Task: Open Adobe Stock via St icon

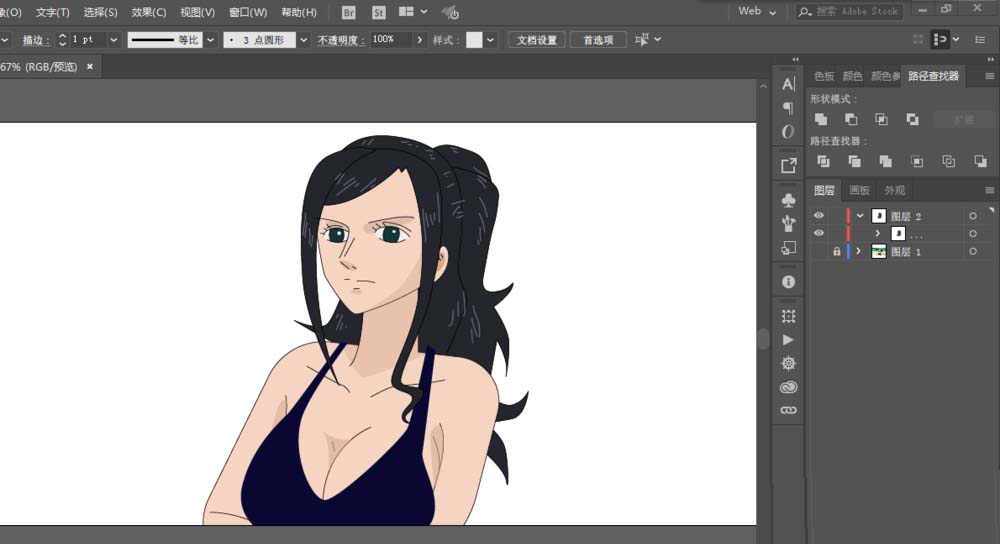Action: click(x=378, y=12)
